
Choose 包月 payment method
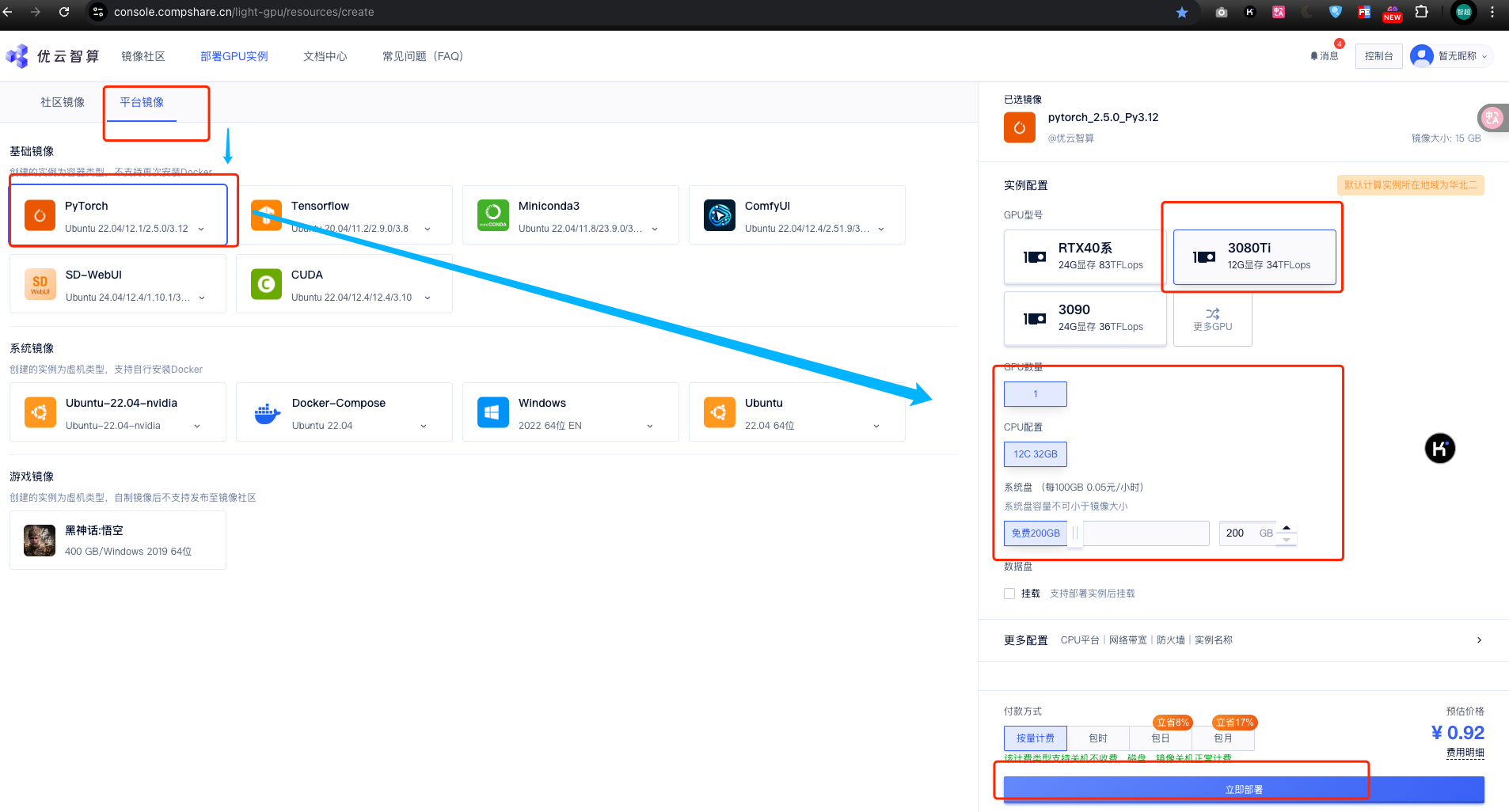(x=1223, y=738)
